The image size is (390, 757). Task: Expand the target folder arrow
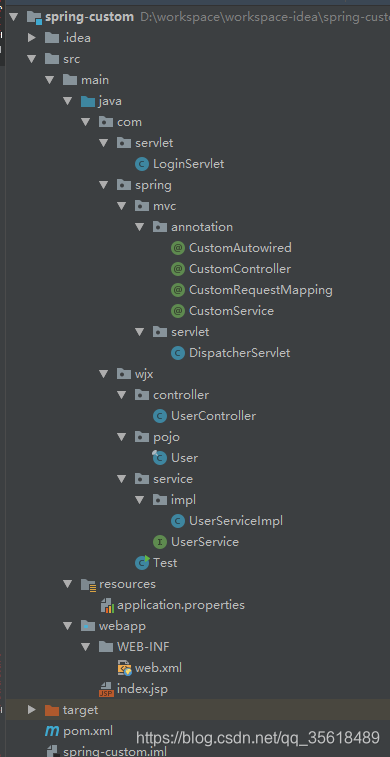click(x=32, y=710)
